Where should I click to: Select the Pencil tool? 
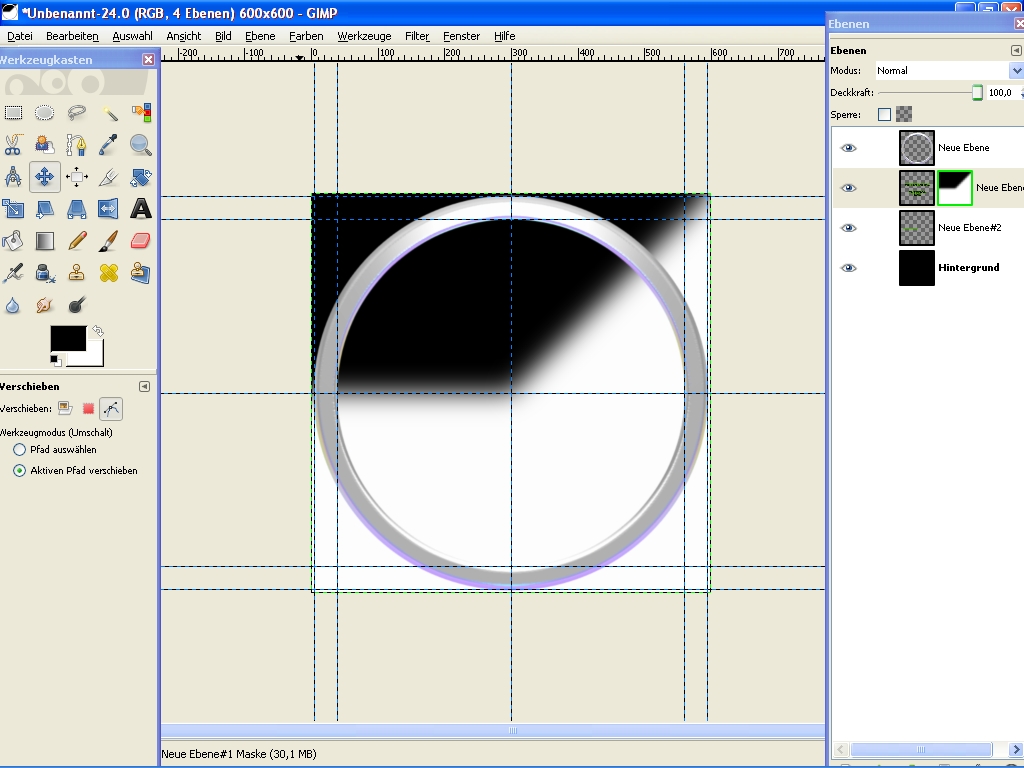(76, 241)
